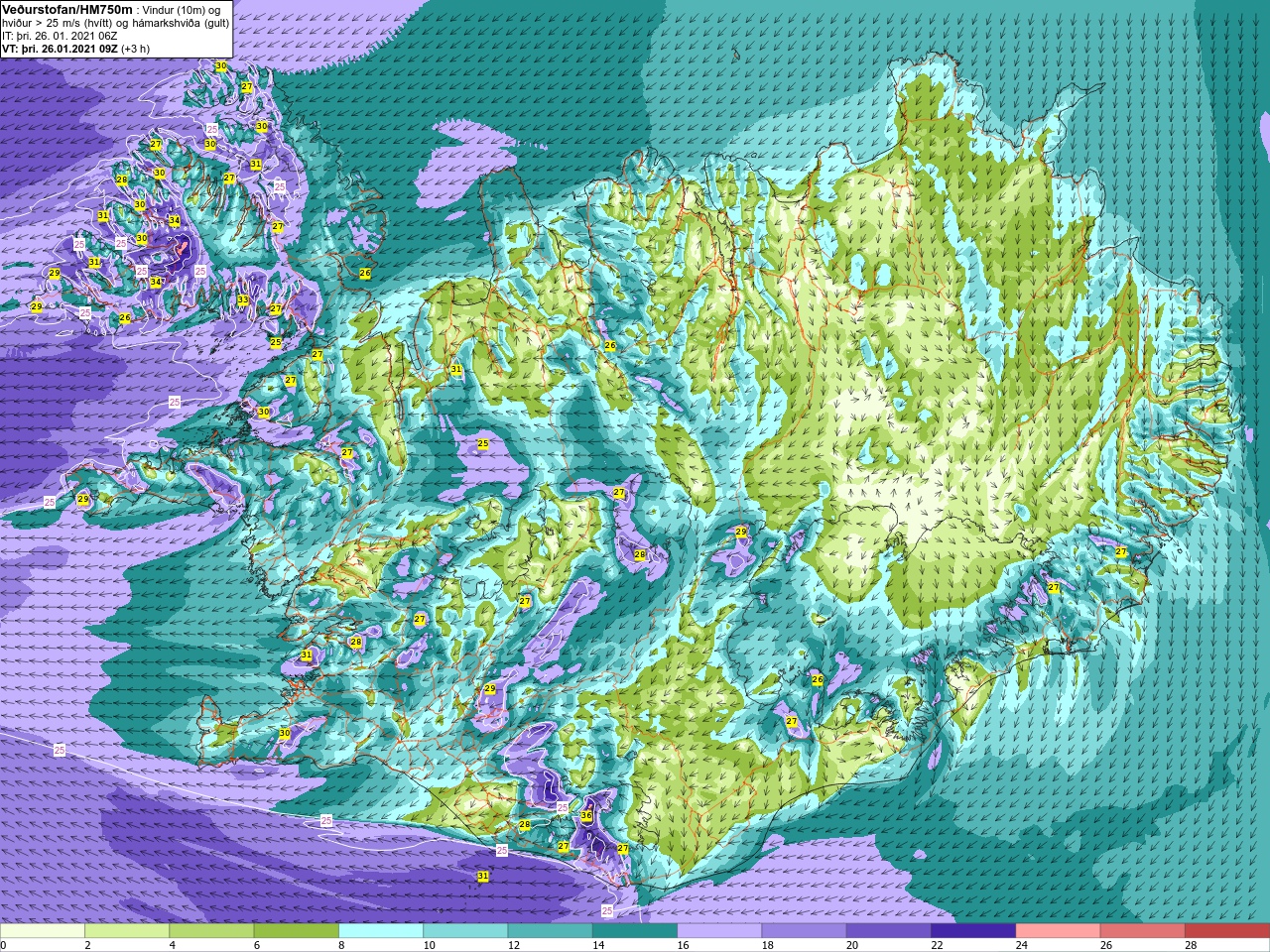
Task: Click the legend scale number '22'
Action: tap(937, 945)
